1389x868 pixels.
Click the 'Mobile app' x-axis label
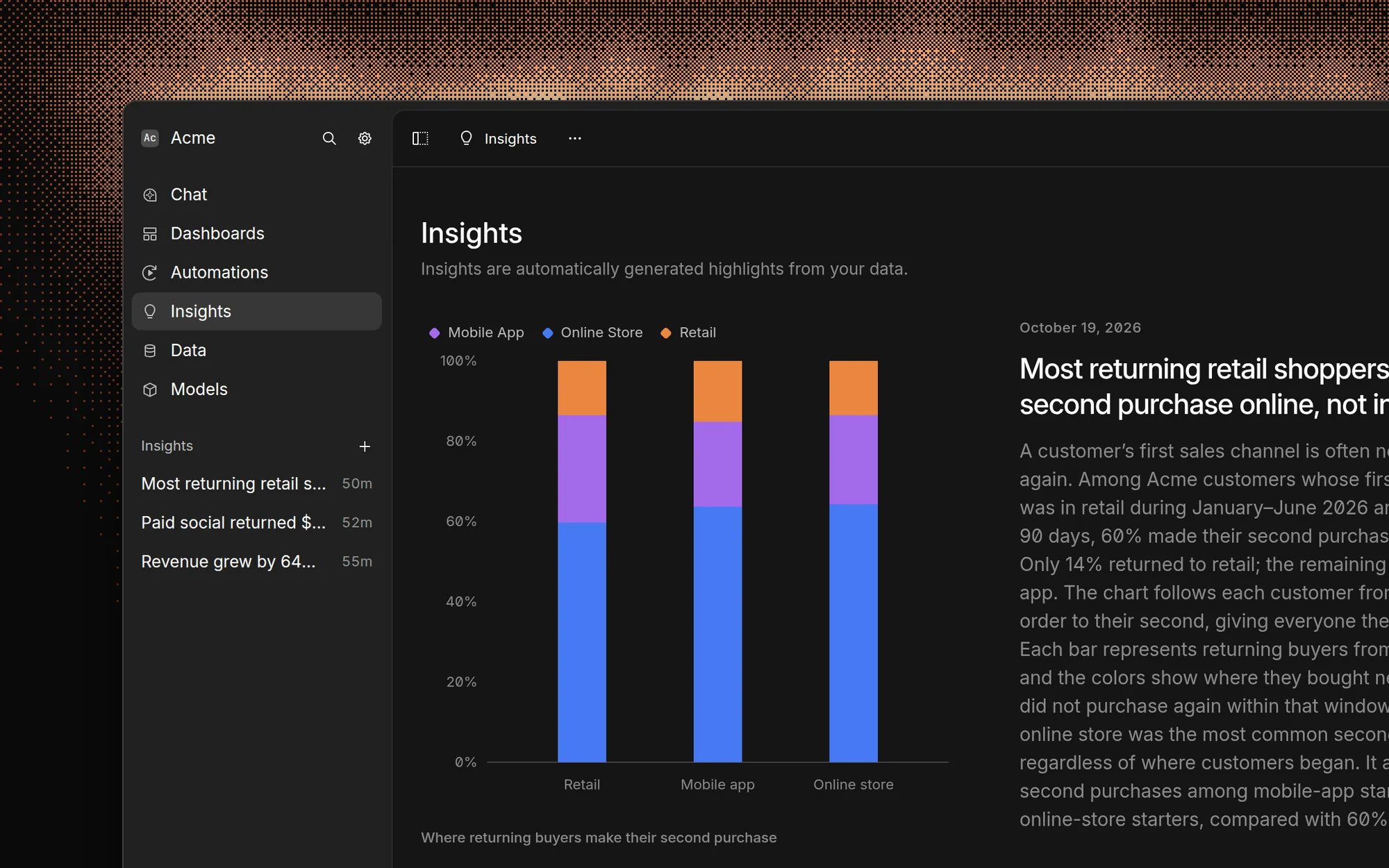tap(717, 785)
